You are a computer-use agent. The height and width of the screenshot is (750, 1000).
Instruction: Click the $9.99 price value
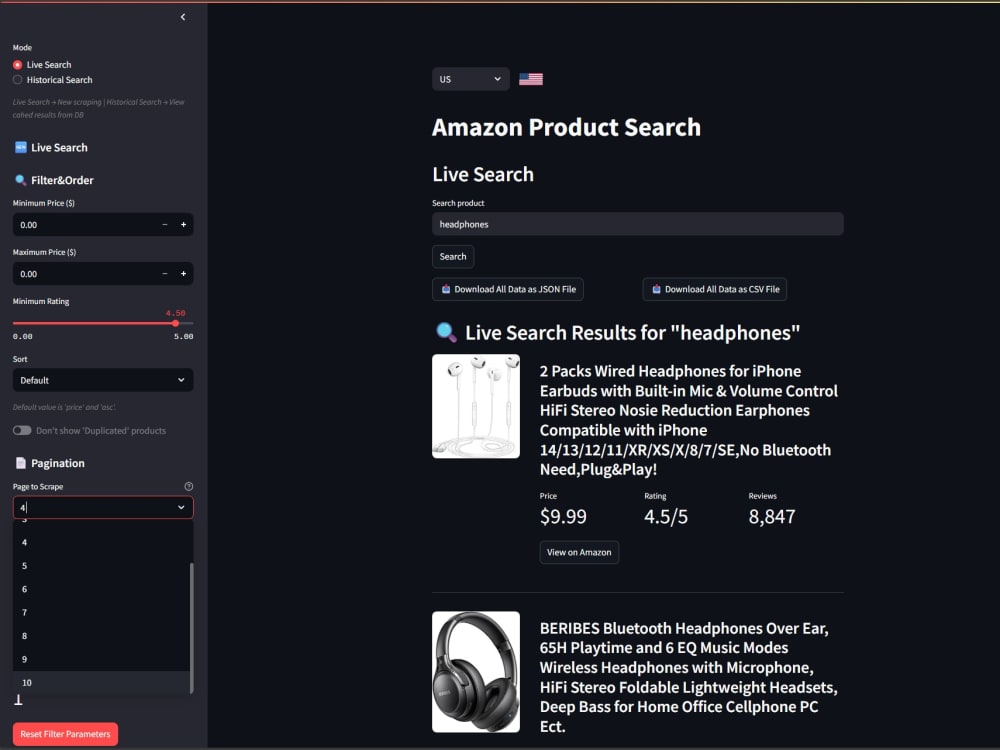click(563, 517)
